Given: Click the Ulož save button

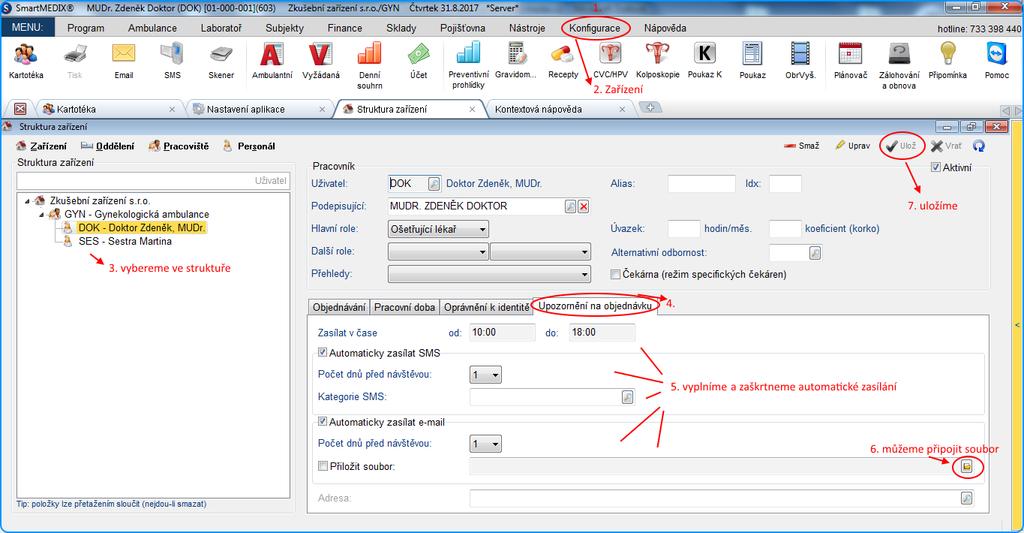Looking at the screenshot, I should [x=901, y=146].
